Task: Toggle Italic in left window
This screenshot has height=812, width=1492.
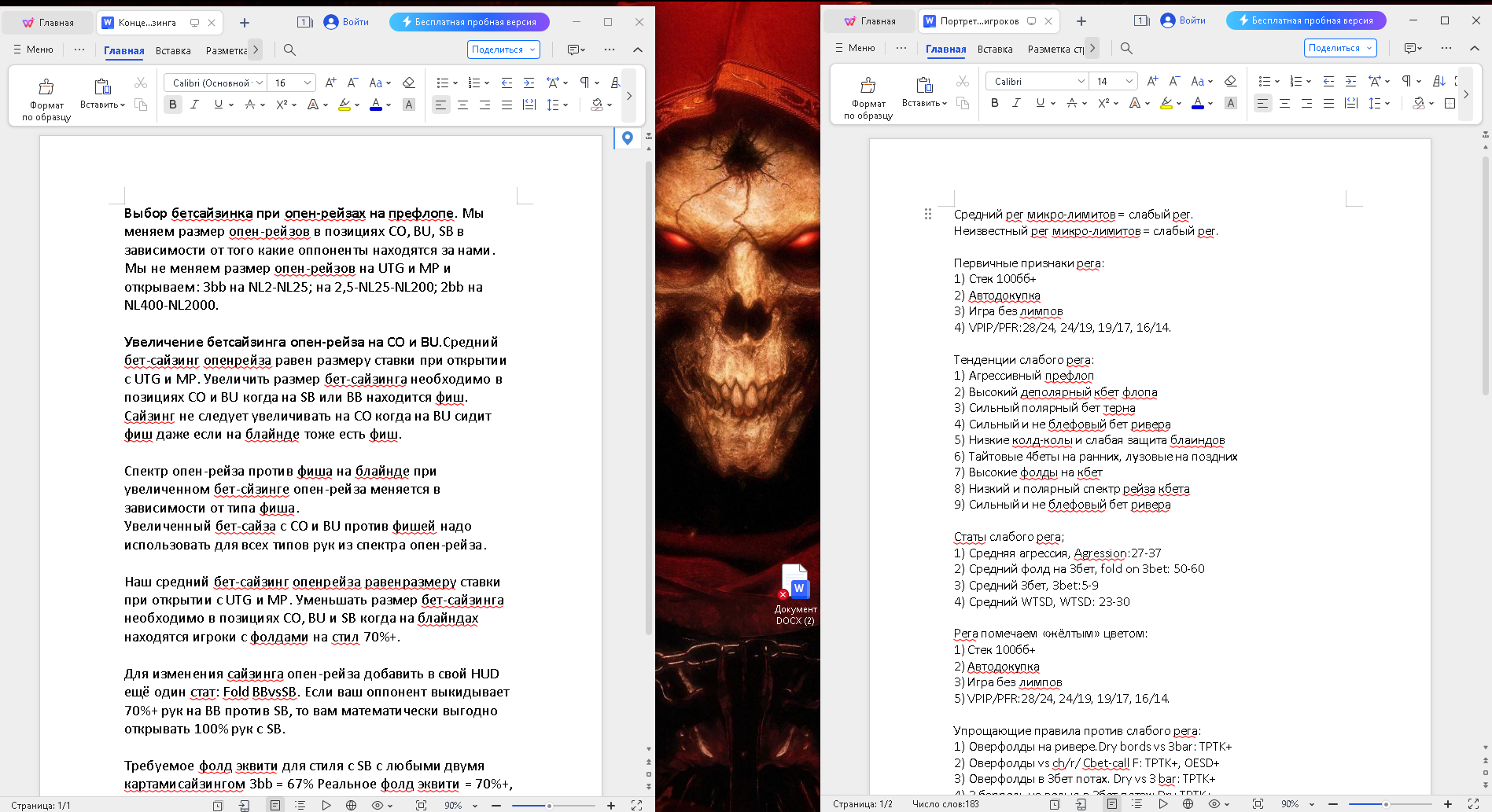Action: click(194, 105)
